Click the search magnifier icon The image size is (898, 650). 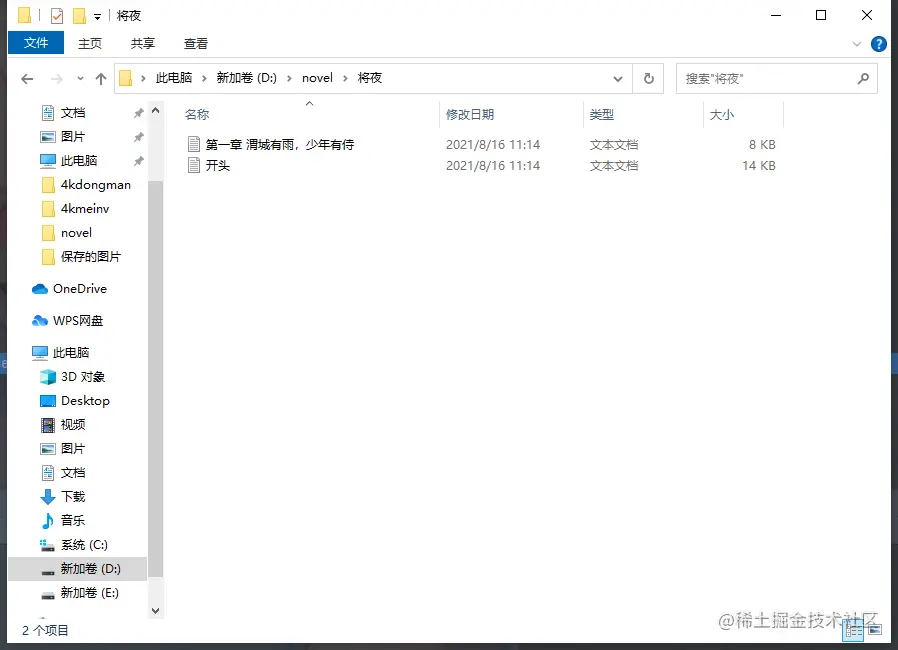coord(863,78)
